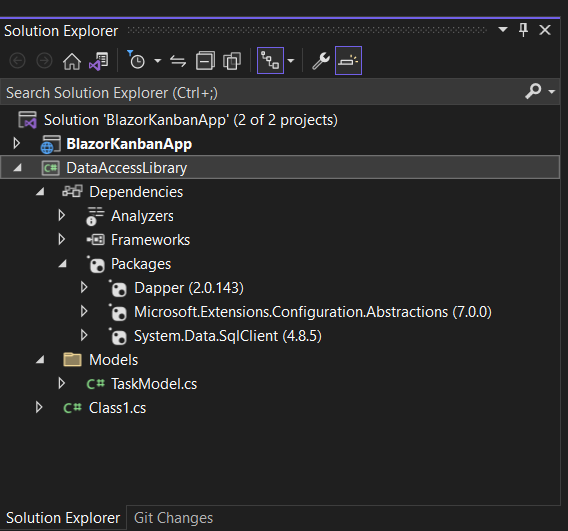Select Dapper (2.0.143) package
Image resolution: width=568 pixels, height=531 pixels.
coord(189,288)
